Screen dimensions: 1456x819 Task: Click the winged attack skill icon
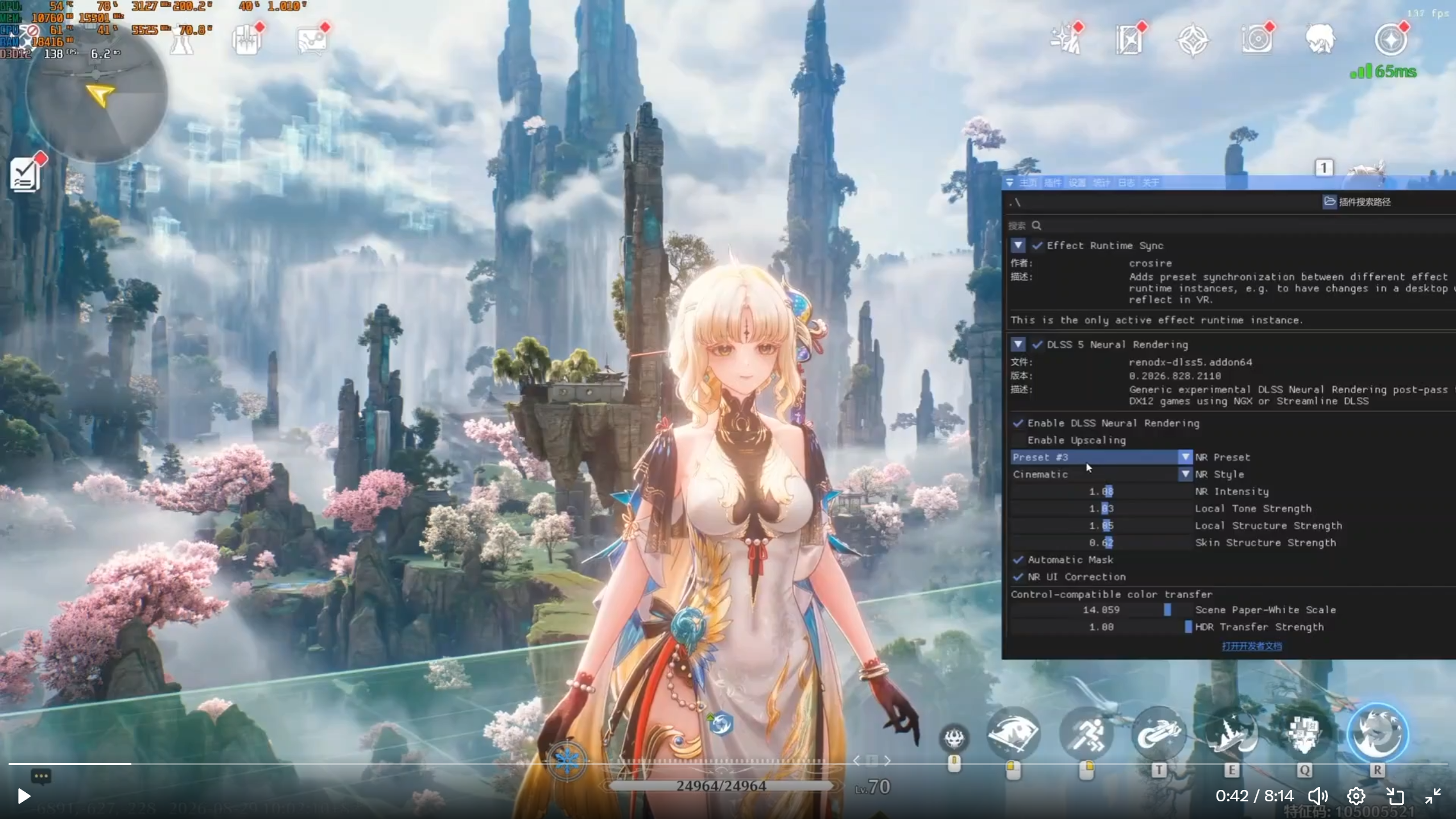pyautogui.click(x=1013, y=733)
